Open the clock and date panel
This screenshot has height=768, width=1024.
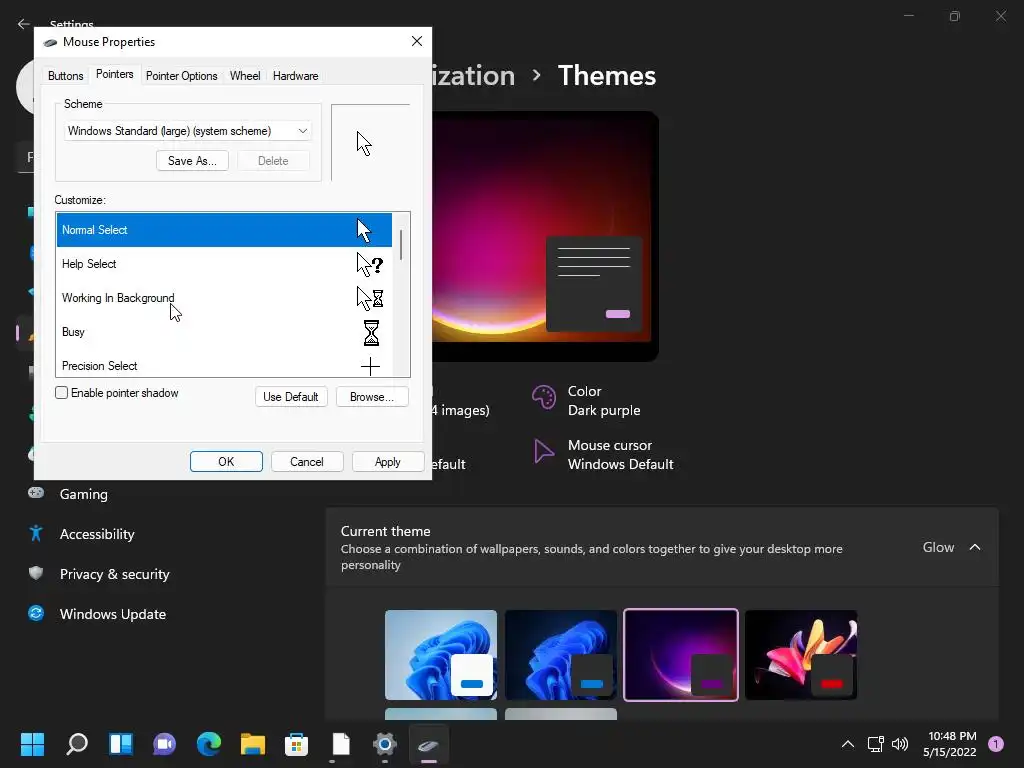[950, 744]
